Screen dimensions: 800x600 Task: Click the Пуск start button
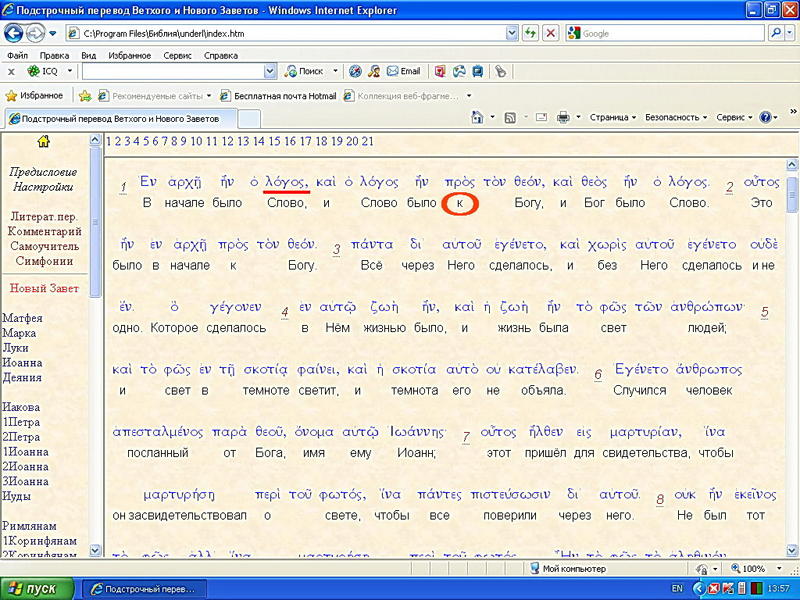click(35, 588)
